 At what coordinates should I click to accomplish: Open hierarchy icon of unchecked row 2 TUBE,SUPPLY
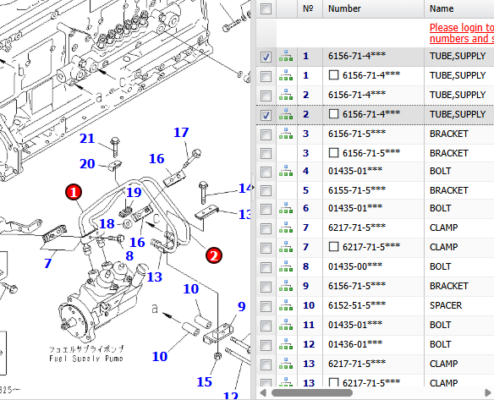pyautogui.click(x=286, y=95)
